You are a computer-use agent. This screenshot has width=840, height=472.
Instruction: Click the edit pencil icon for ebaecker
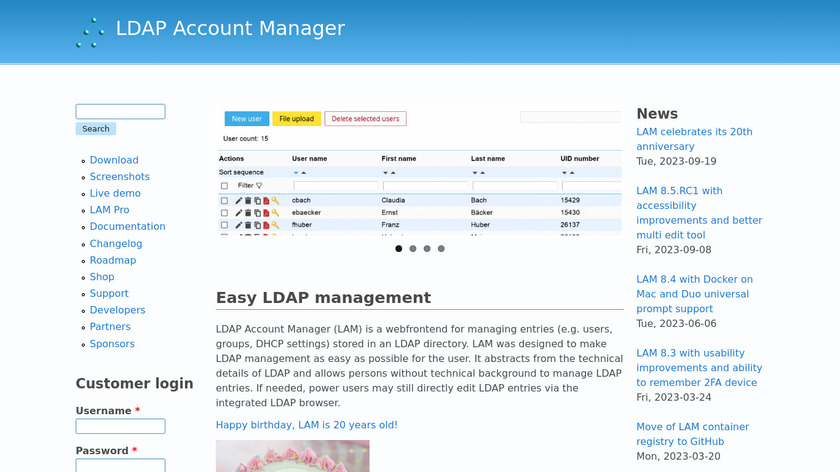[239, 213]
